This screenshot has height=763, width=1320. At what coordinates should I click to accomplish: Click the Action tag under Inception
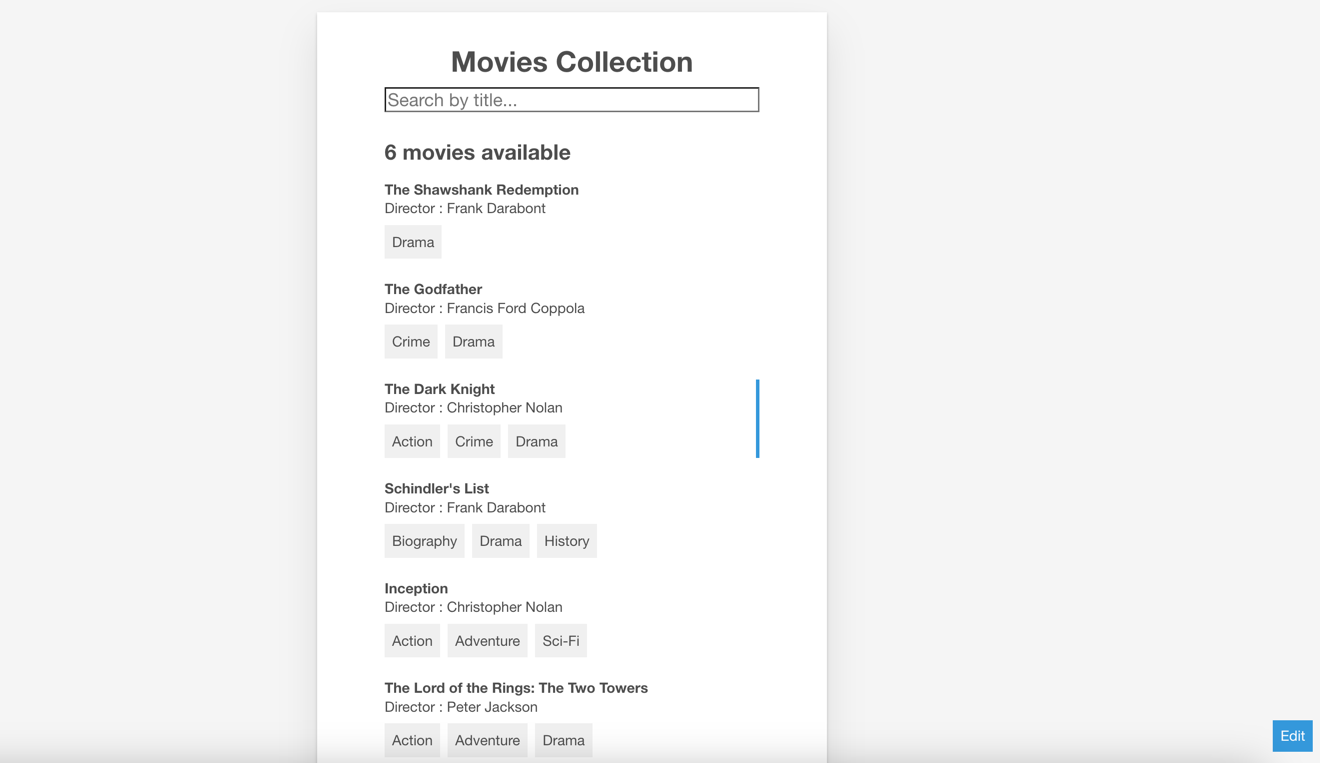(x=412, y=641)
